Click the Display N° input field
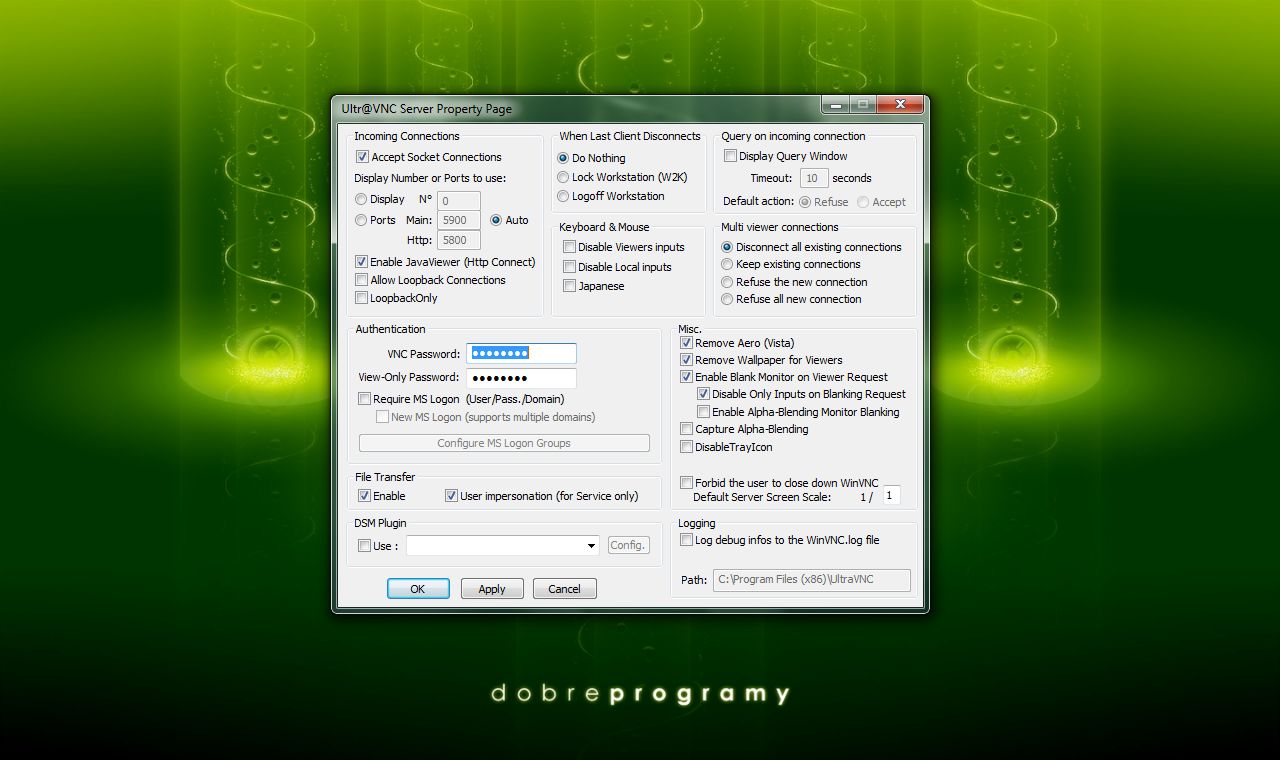 (x=459, y=201)
